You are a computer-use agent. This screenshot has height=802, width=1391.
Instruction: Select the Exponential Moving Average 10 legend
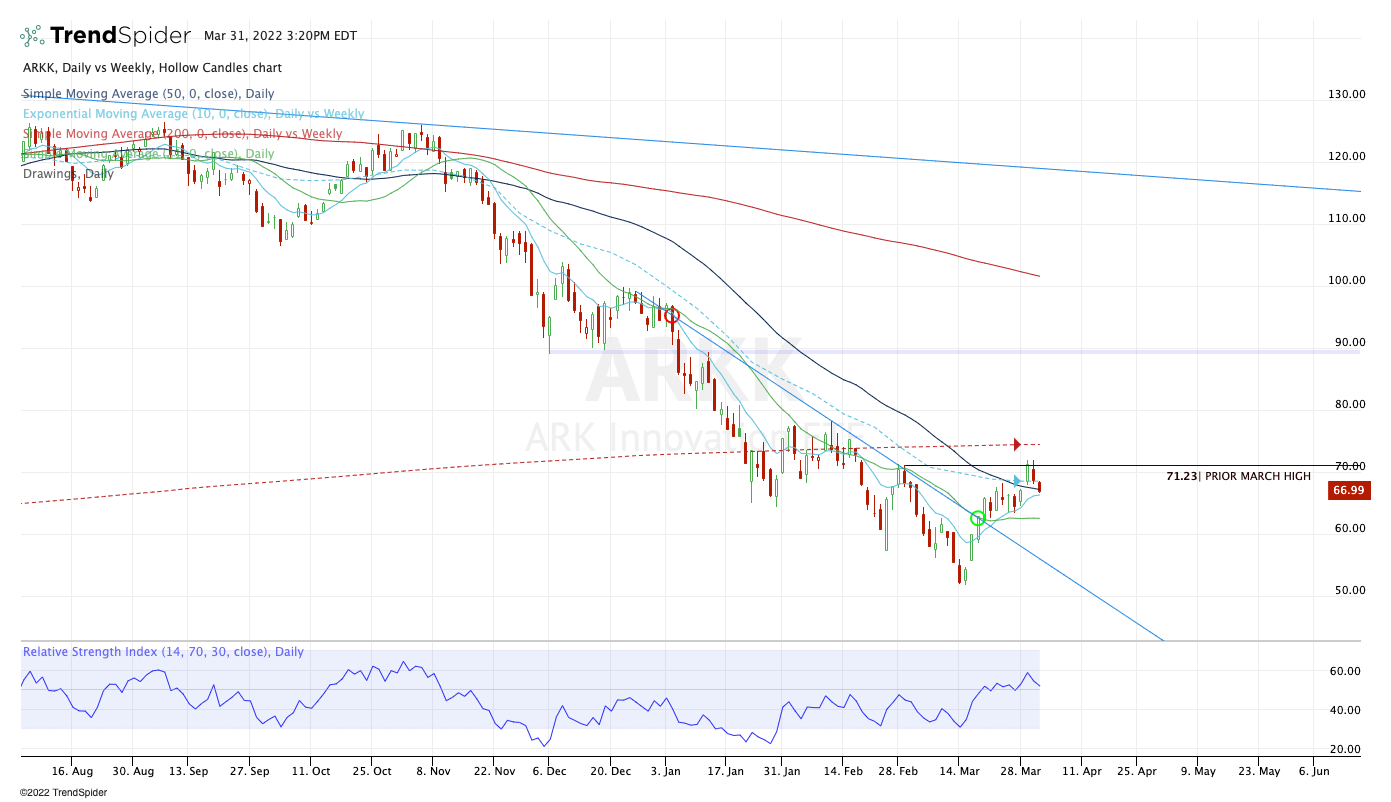[x=193, y=114]
